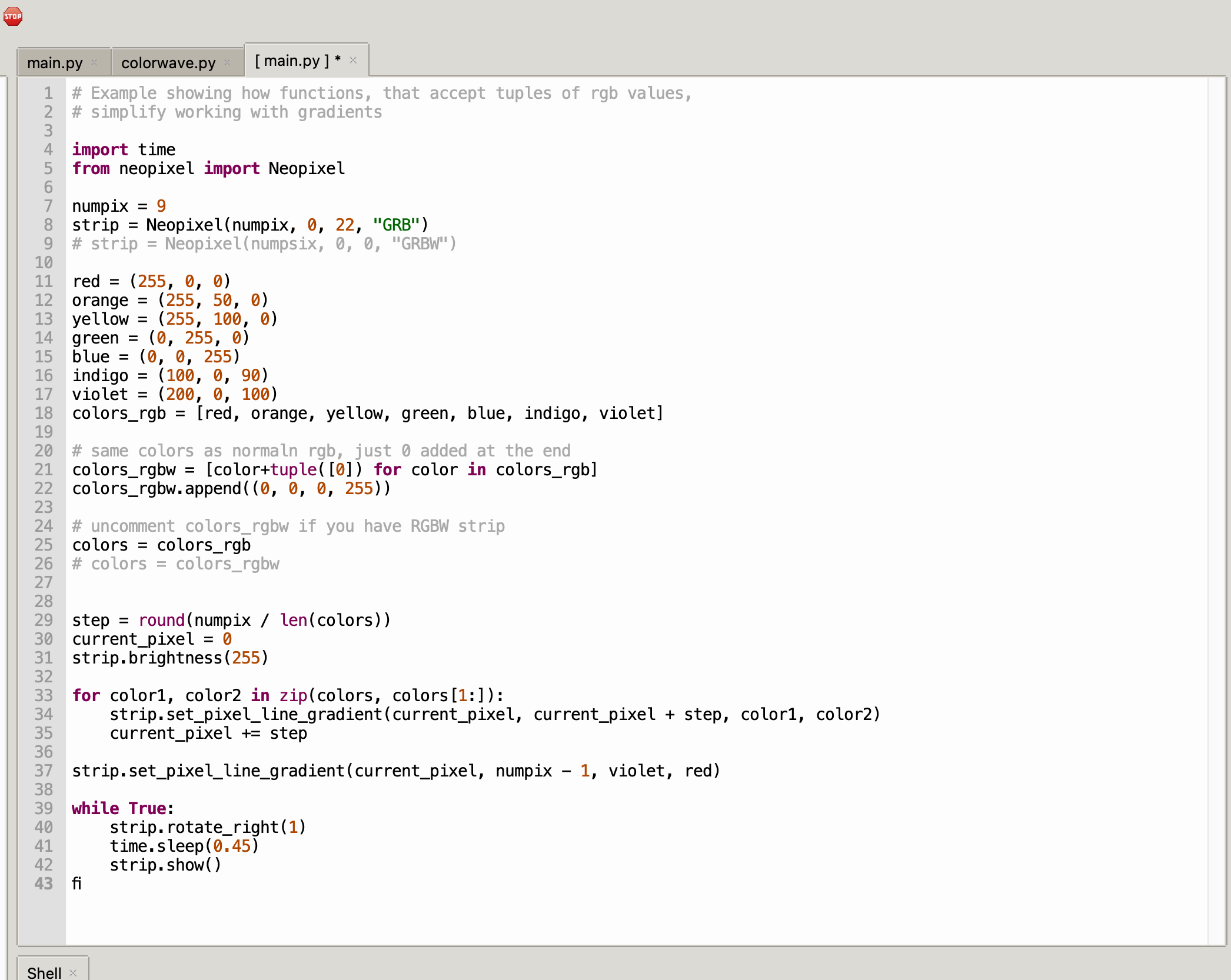This screenshot has width=1231, height=980.
Task: Close the first main.py tab
Action: pyautogui.click(x=94, y=62)
